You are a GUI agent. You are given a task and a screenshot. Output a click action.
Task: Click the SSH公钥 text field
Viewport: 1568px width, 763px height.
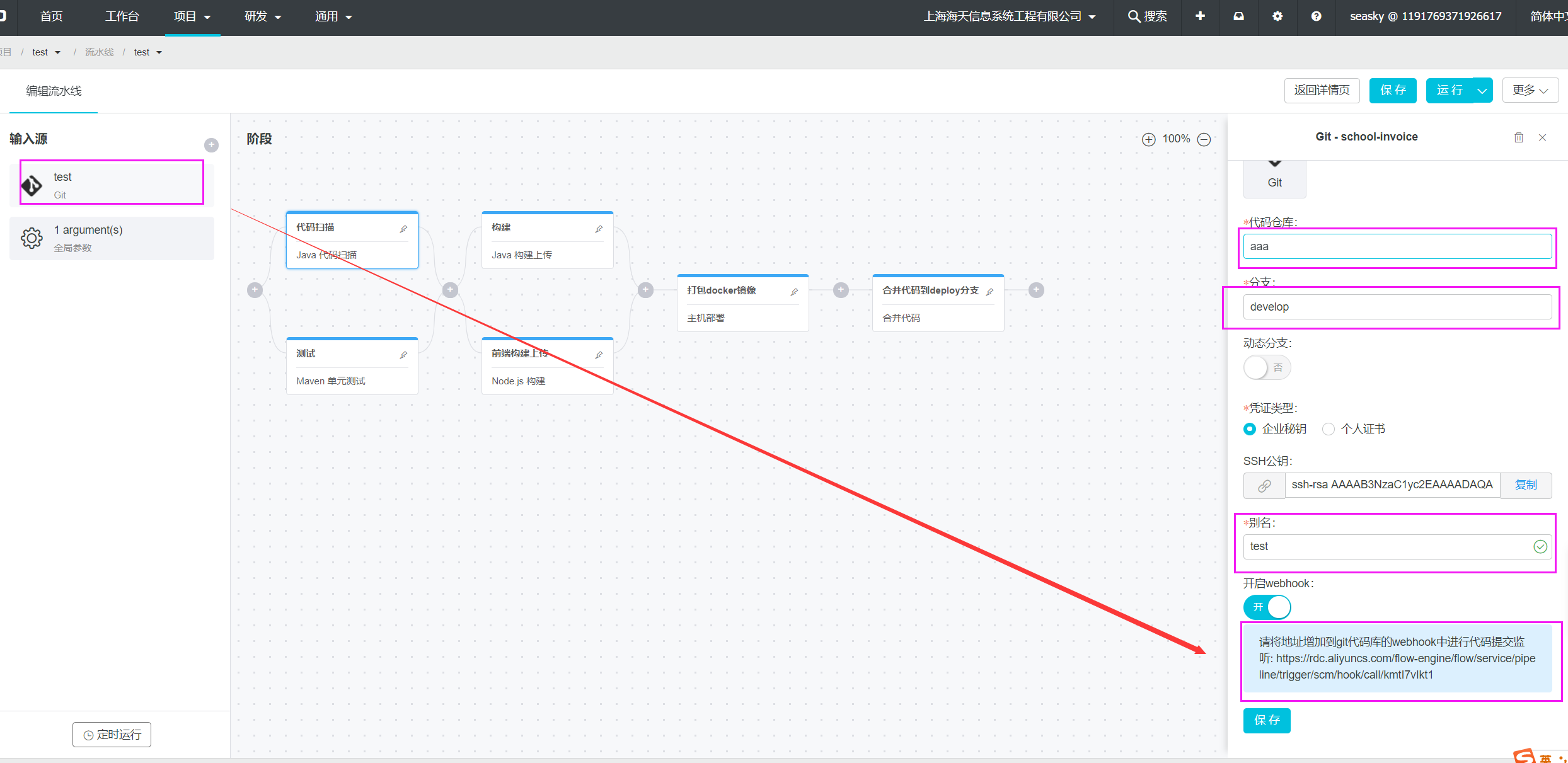[x=1392, y=485]
